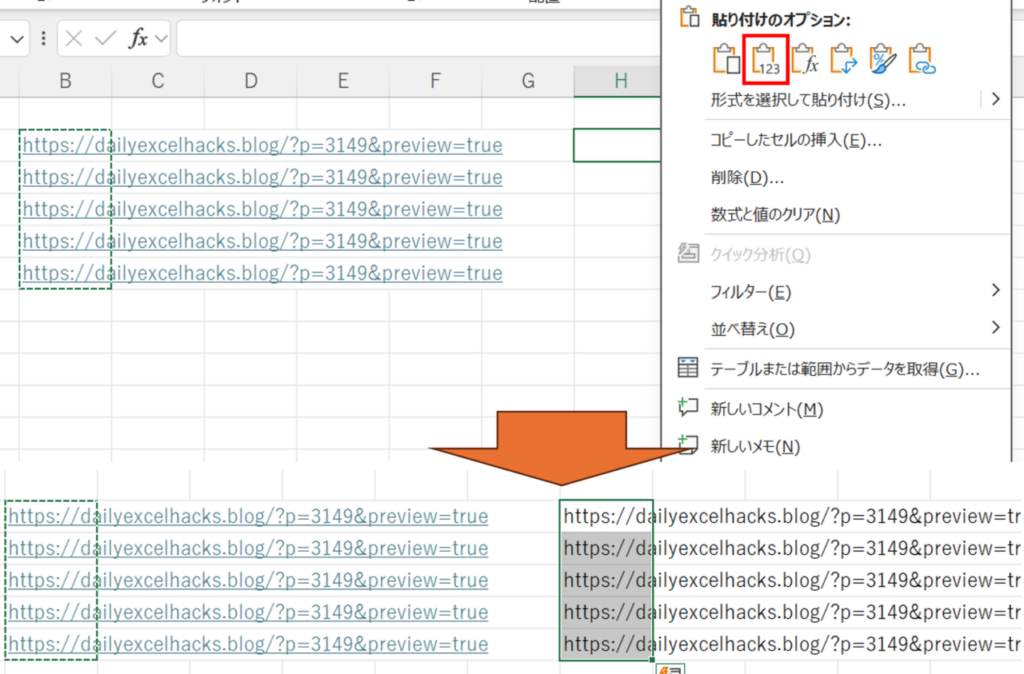Open the Name Box dropdown arrow
Image resolution: width=1024 pixels, height=674 pixels.
pyautogui.click(x=18, y=39)
